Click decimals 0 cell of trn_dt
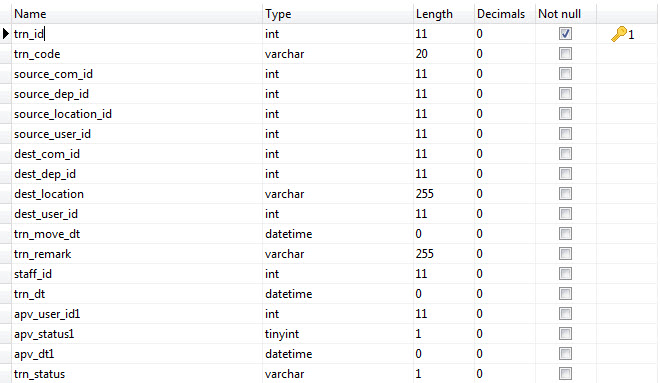The height and width of the screenshot is (383, 660). click(505, 293)
